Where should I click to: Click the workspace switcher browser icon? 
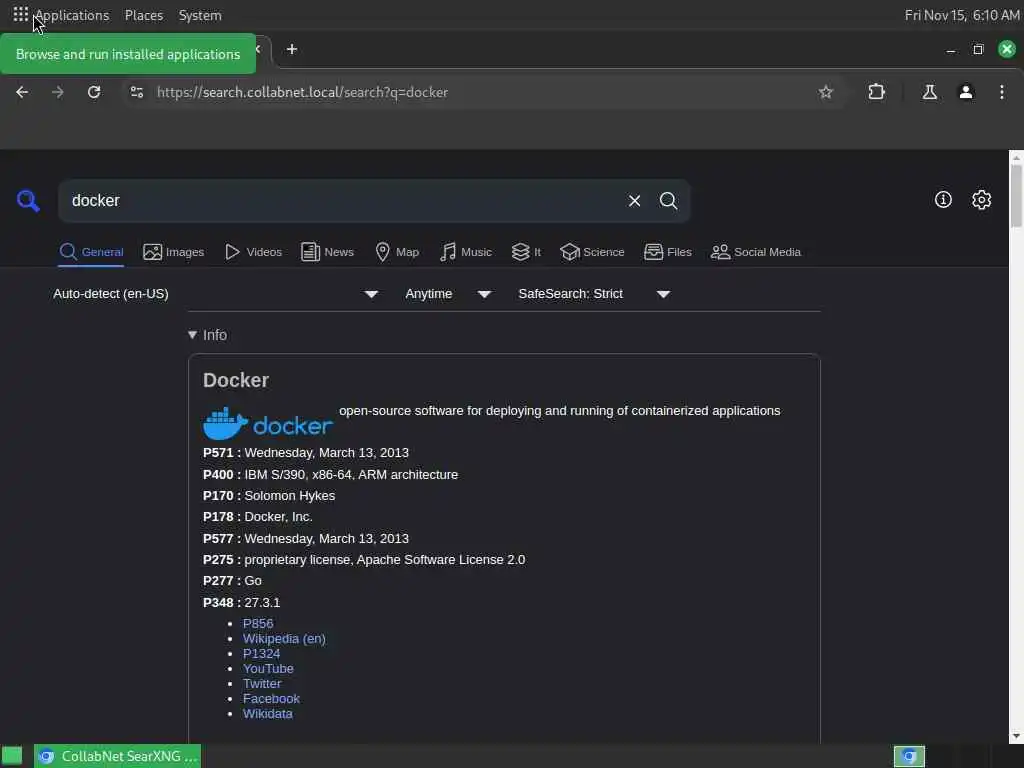909,756
